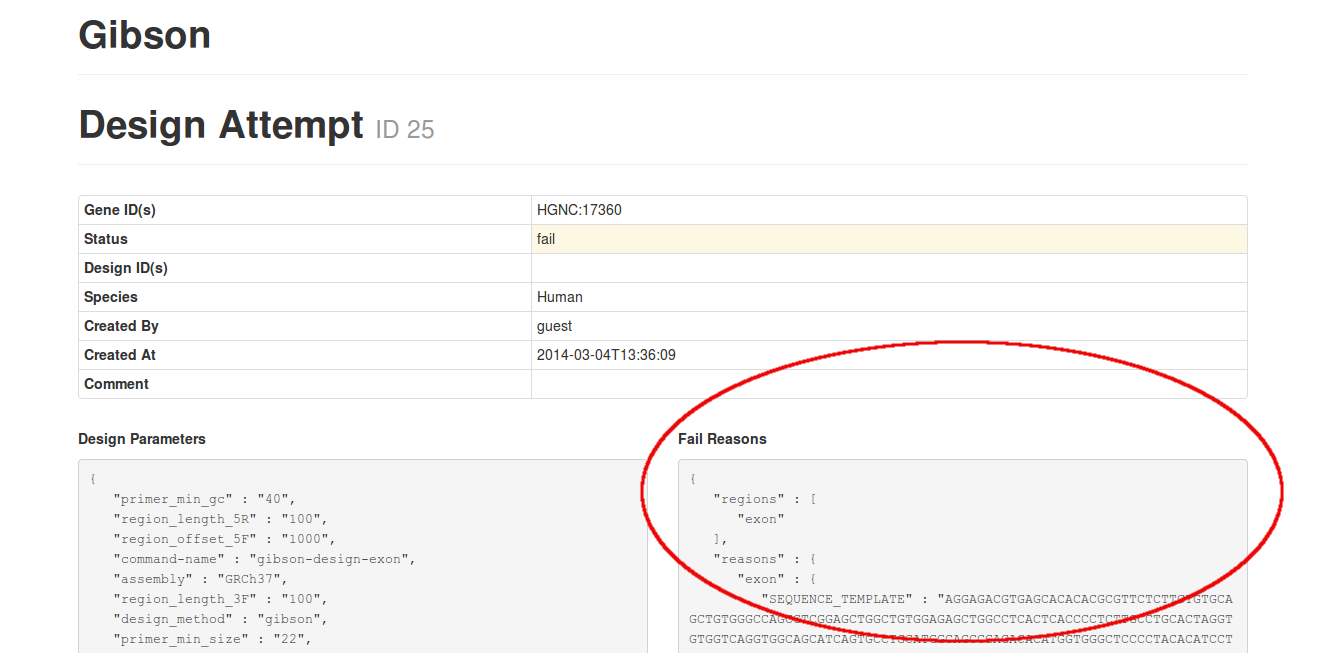Click the Design Attempt heading
The height and width of the screenshot is (653, 1324).
221,126
